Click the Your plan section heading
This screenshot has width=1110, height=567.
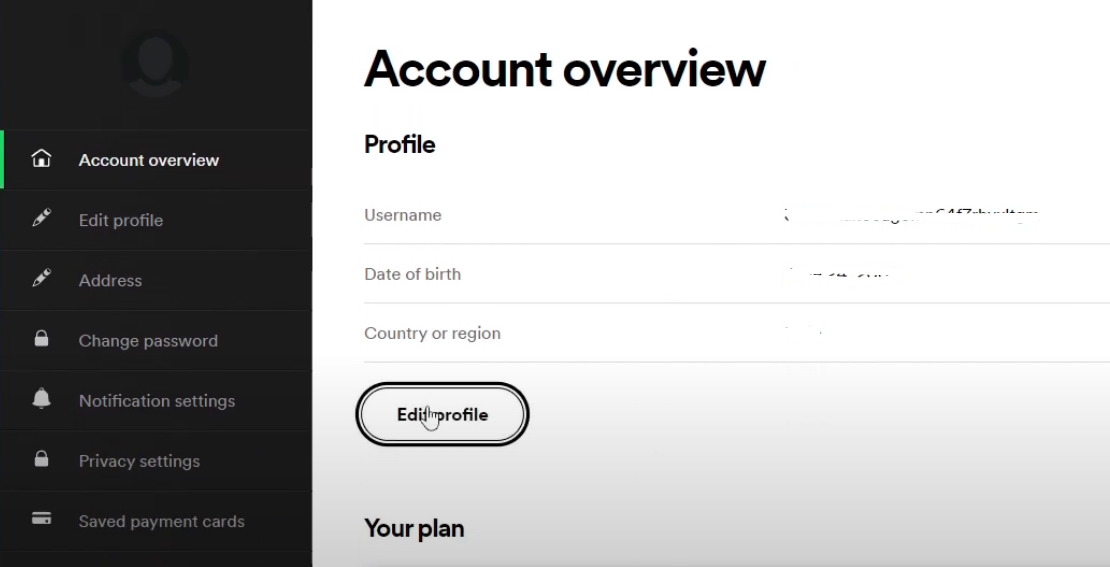tap(414, 528)
